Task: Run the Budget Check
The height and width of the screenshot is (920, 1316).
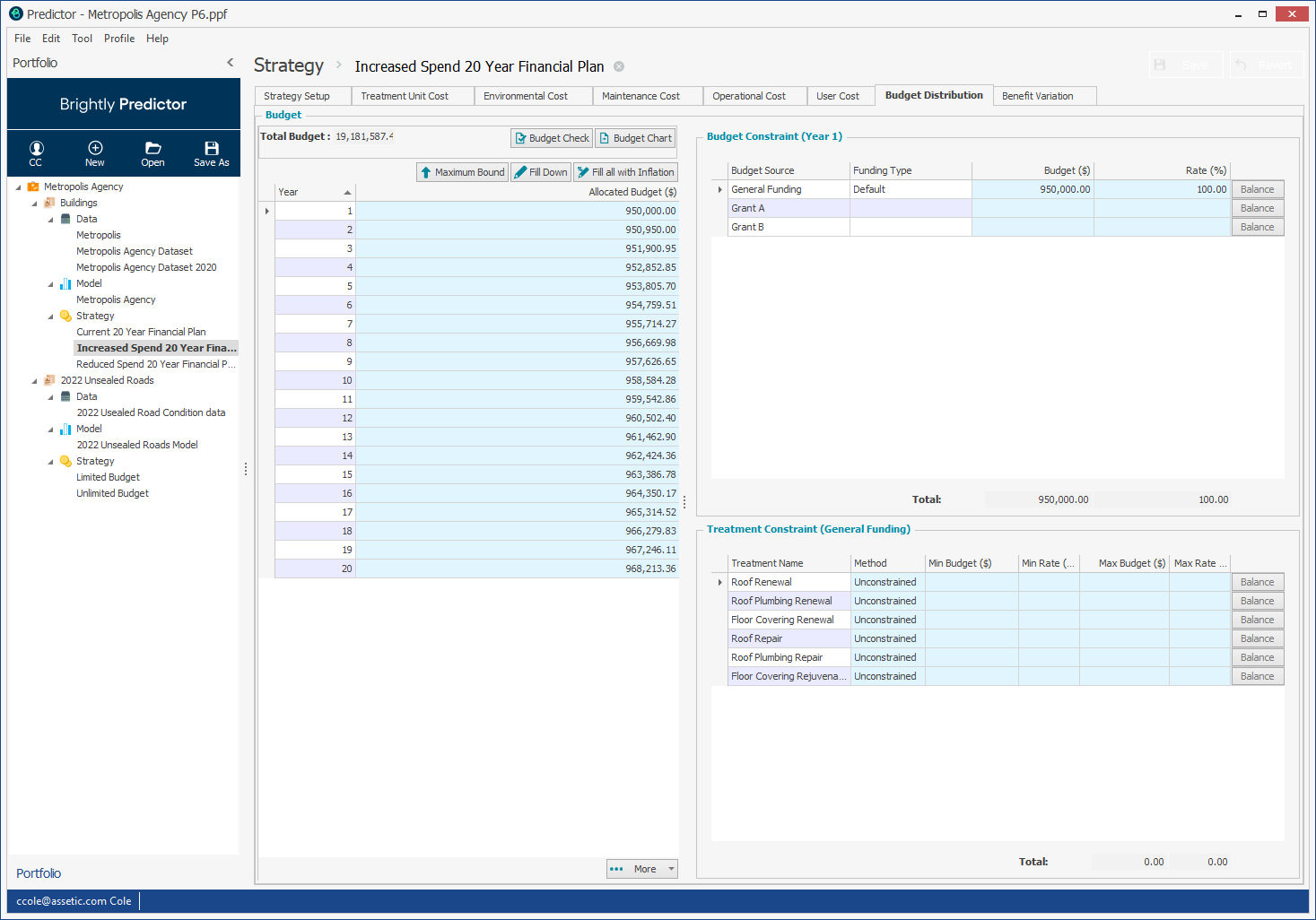Action: (552, 138)
